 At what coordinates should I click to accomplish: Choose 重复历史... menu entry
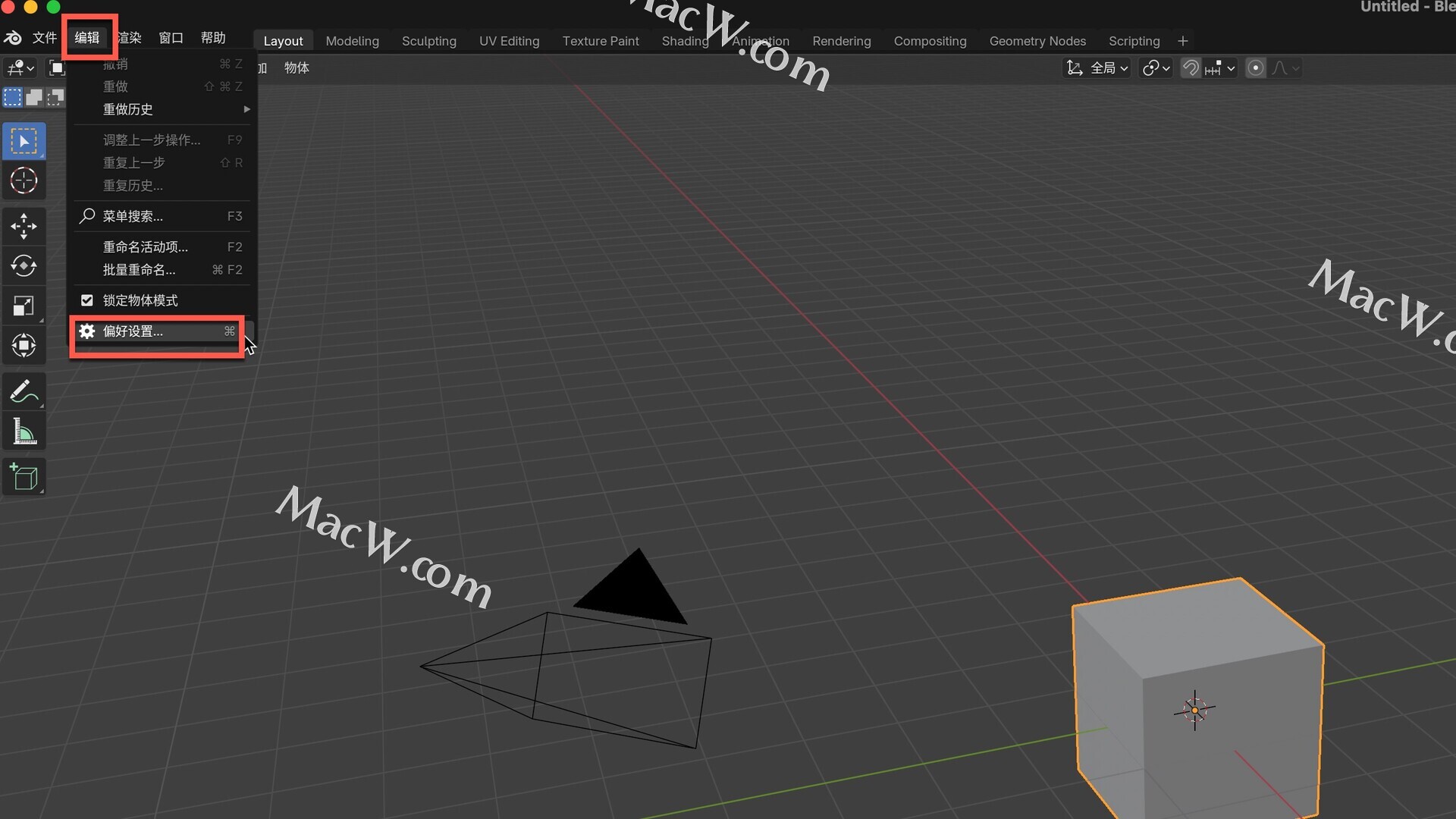[162, 186]
